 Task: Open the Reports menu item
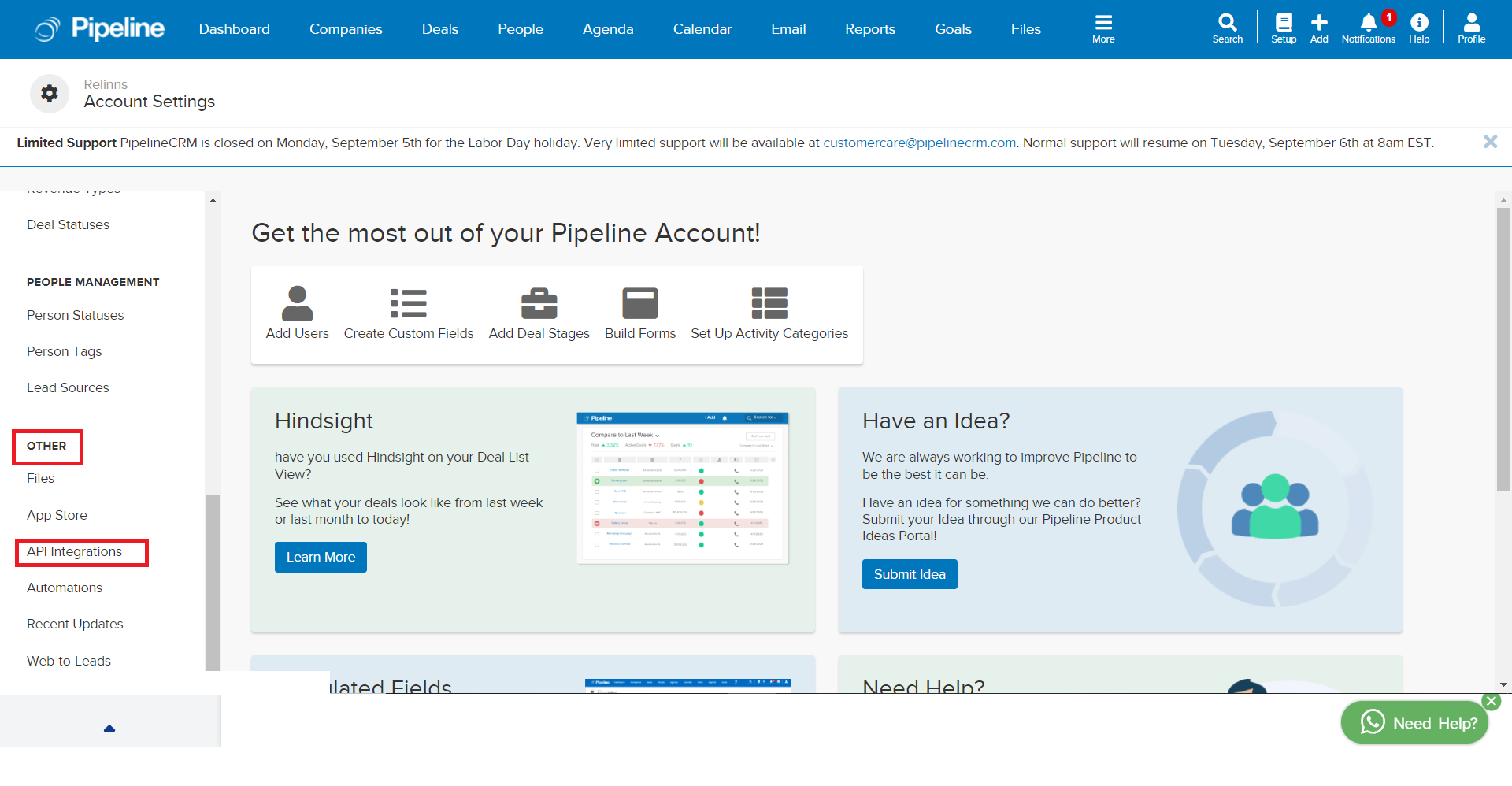[869, 29]
